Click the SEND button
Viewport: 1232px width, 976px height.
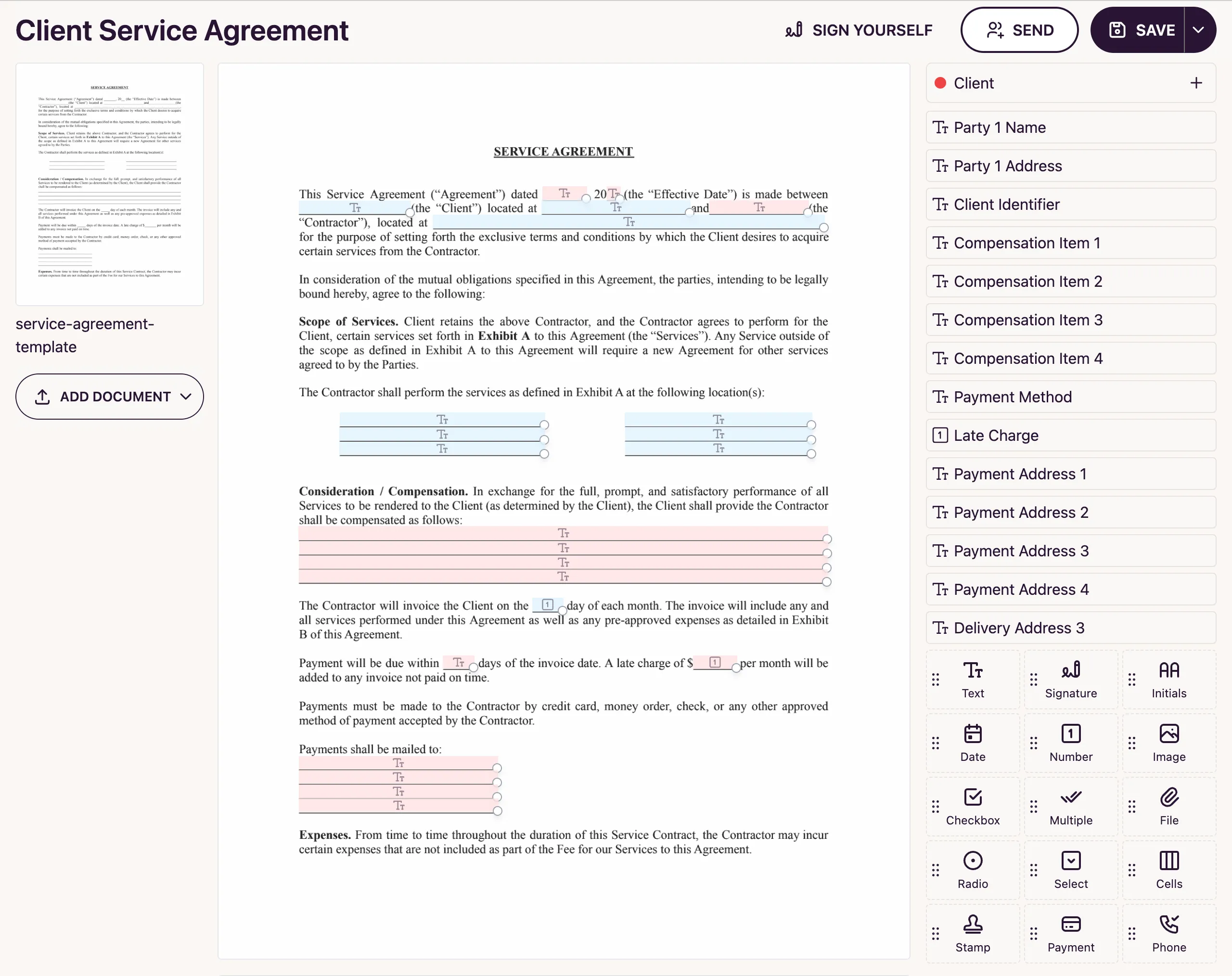[1019, 30]
